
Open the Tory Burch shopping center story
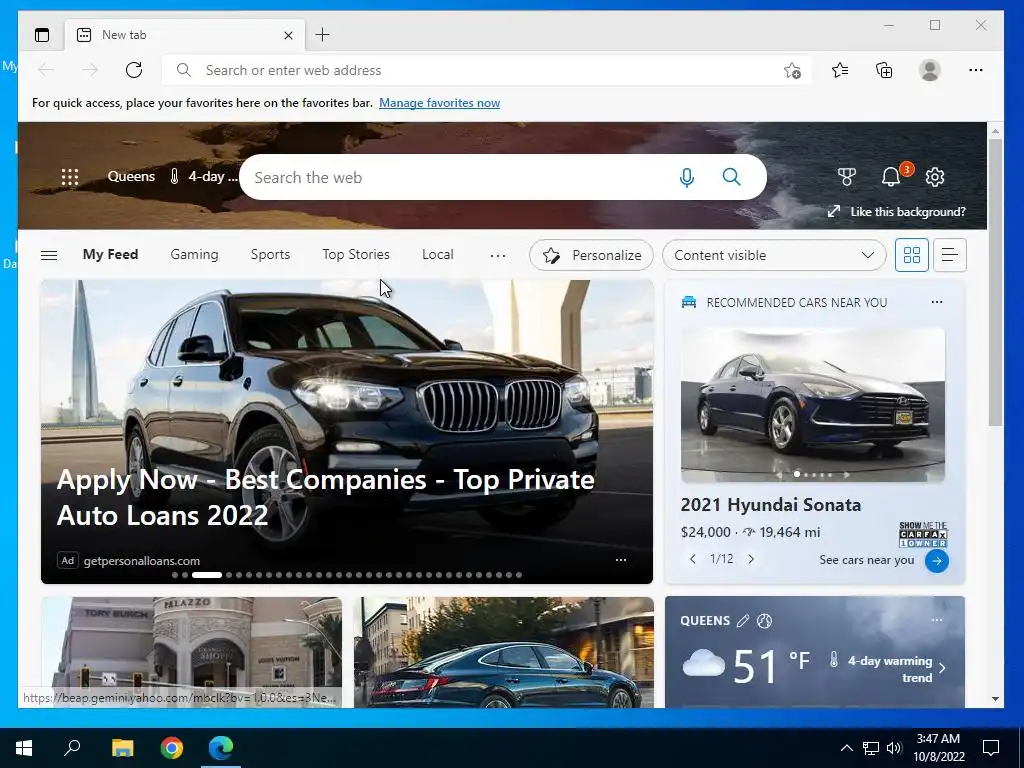[x=191, y=652]
